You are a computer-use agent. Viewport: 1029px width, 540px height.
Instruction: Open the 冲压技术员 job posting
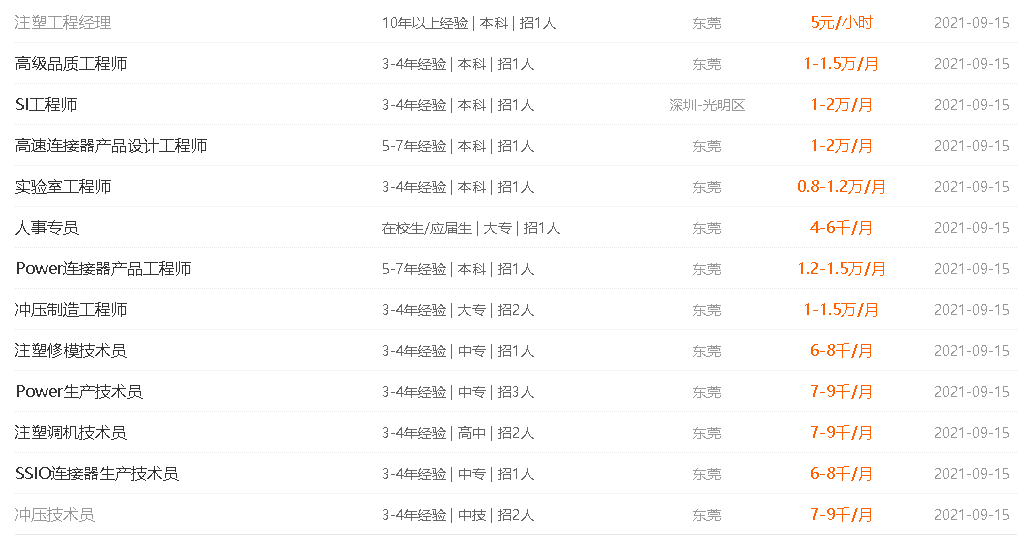tap(54, 515)
